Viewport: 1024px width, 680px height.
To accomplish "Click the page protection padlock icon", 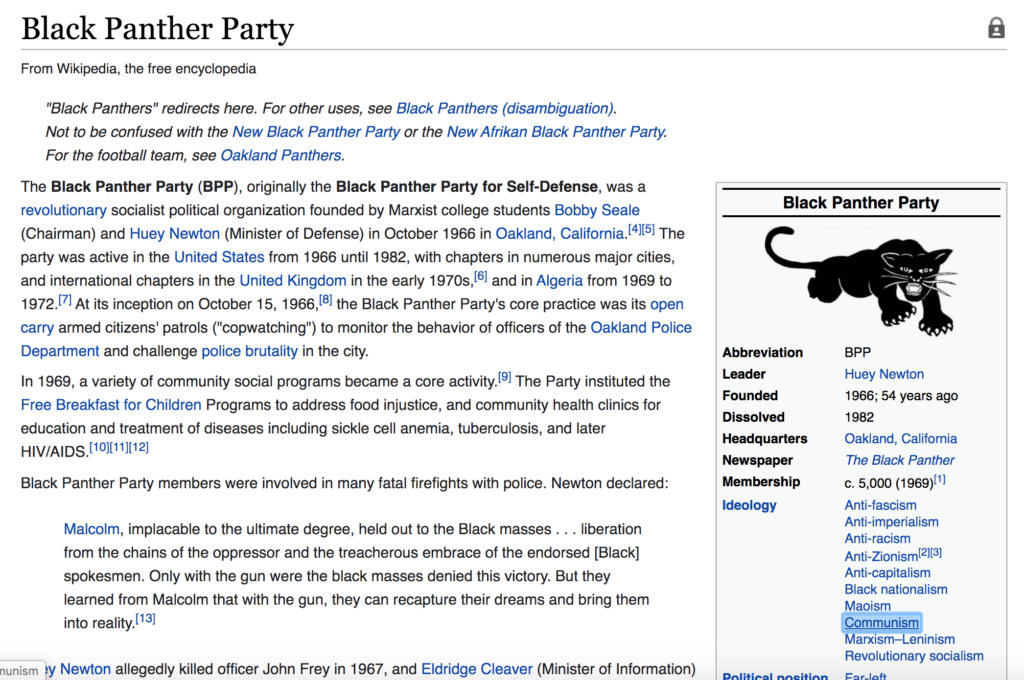I will point(996,29).
